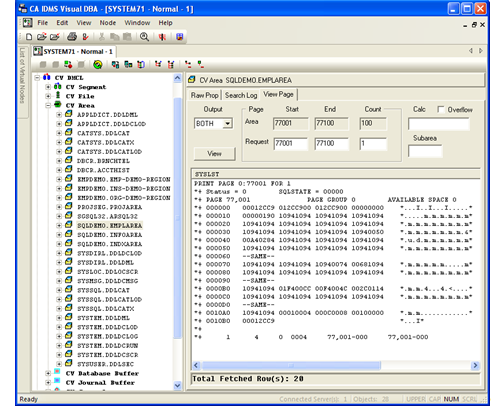Click the green-topped branch icon at the SYSTEM71 toolbar end

click(x=201, y=64)
